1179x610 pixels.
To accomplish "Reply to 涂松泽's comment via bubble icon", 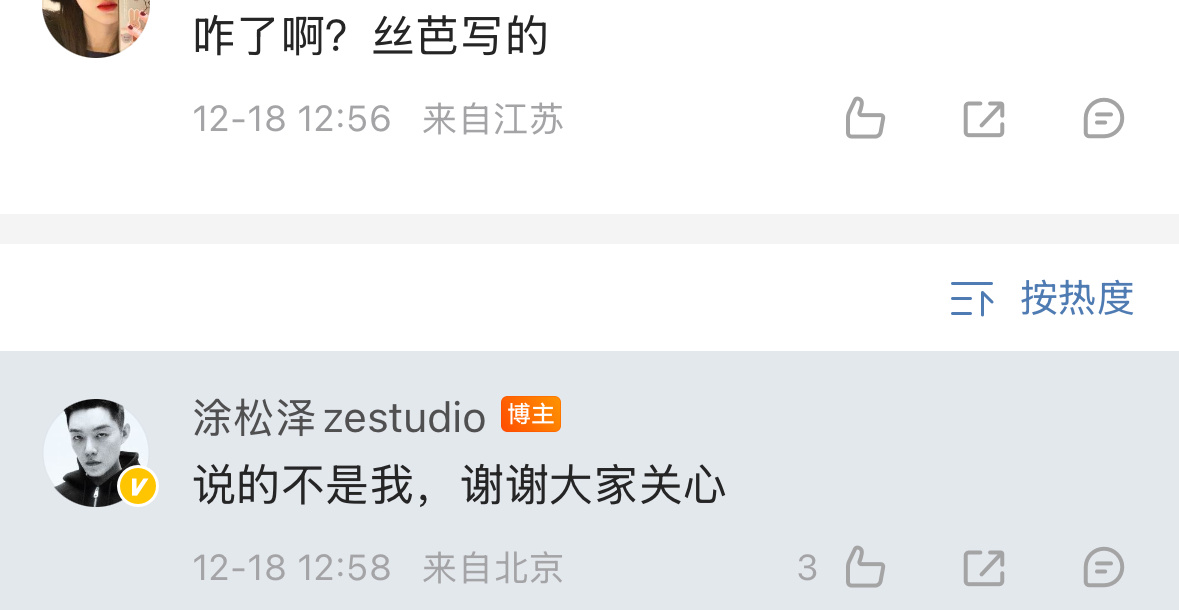I will coord(1103,567).
